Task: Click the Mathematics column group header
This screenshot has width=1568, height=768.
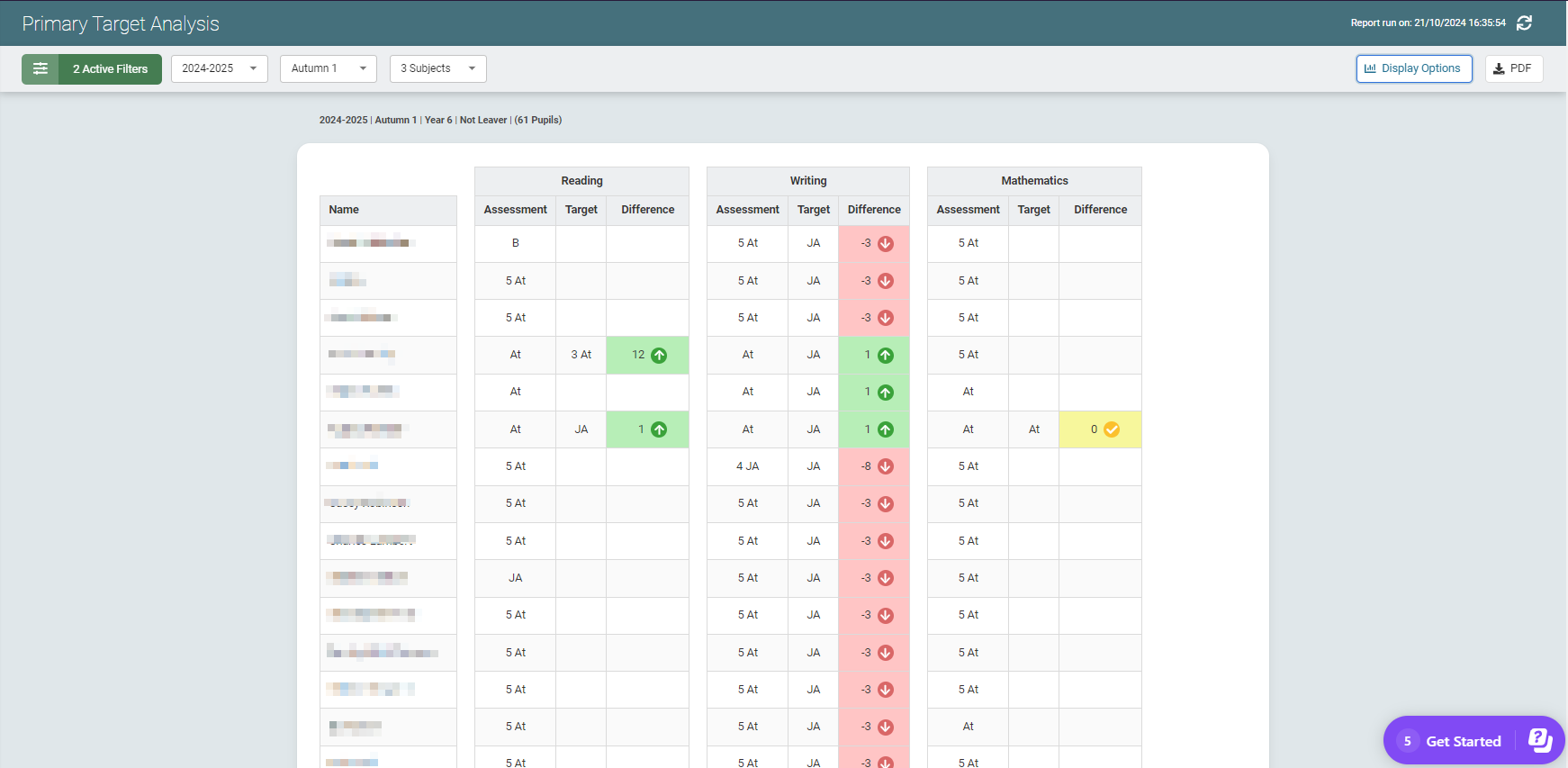Action: coord(1034,181)
